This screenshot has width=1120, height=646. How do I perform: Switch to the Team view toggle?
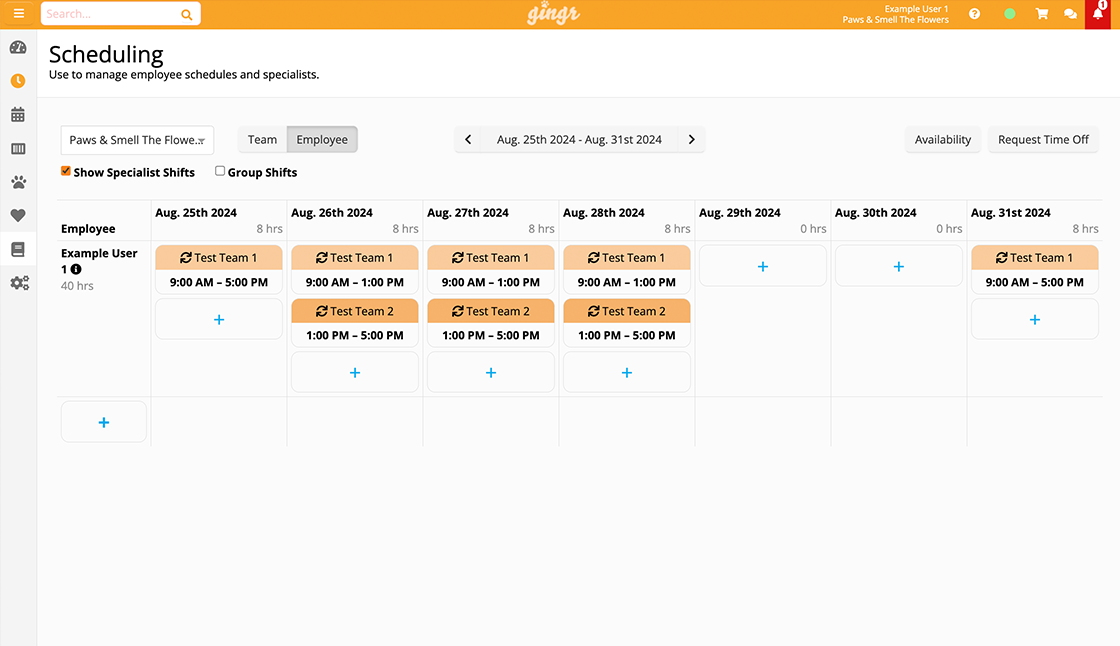(261, 139)
